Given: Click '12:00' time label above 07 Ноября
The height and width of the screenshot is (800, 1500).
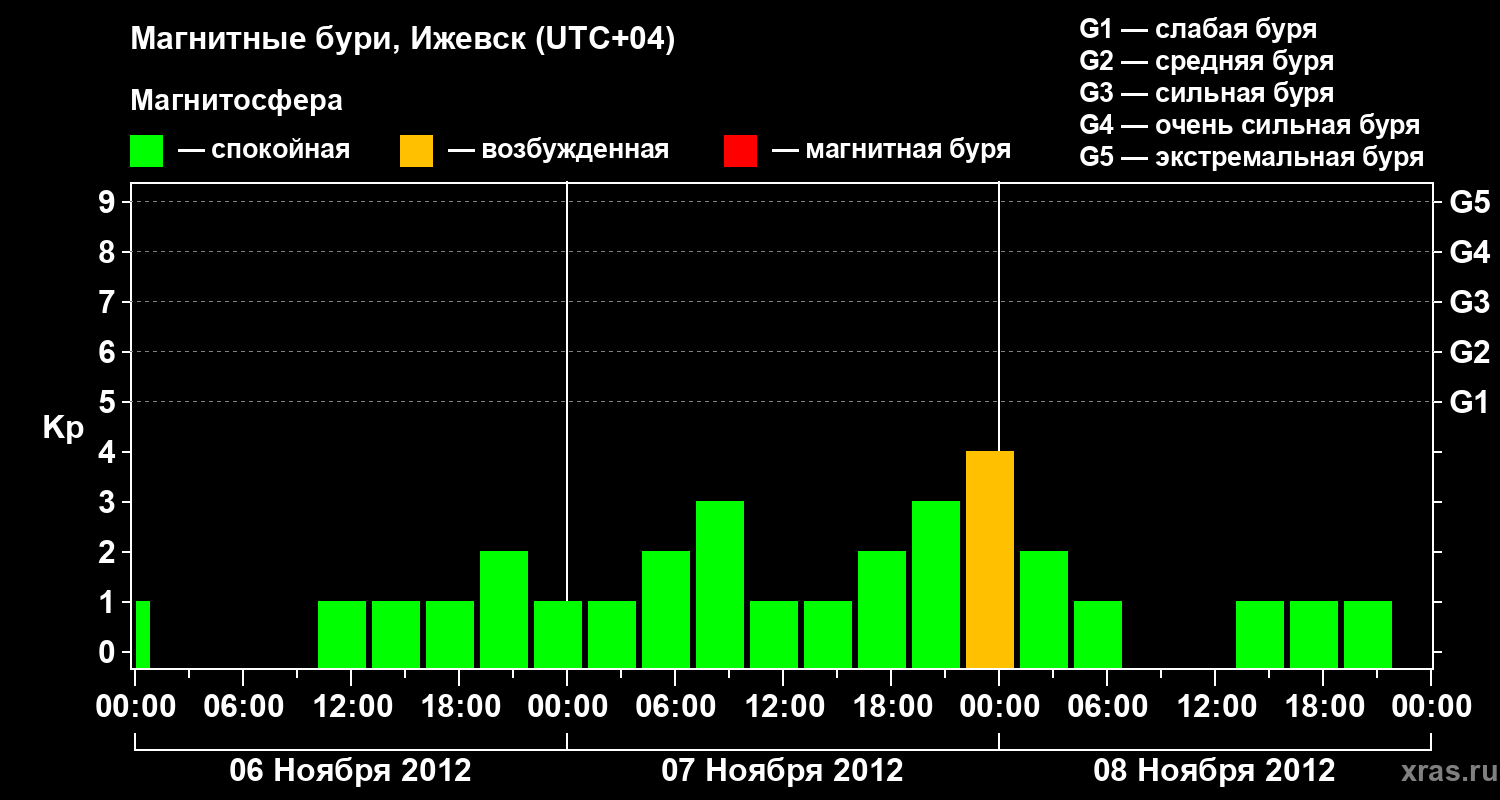Looking at the screenshot, I should tap(783, 706).
